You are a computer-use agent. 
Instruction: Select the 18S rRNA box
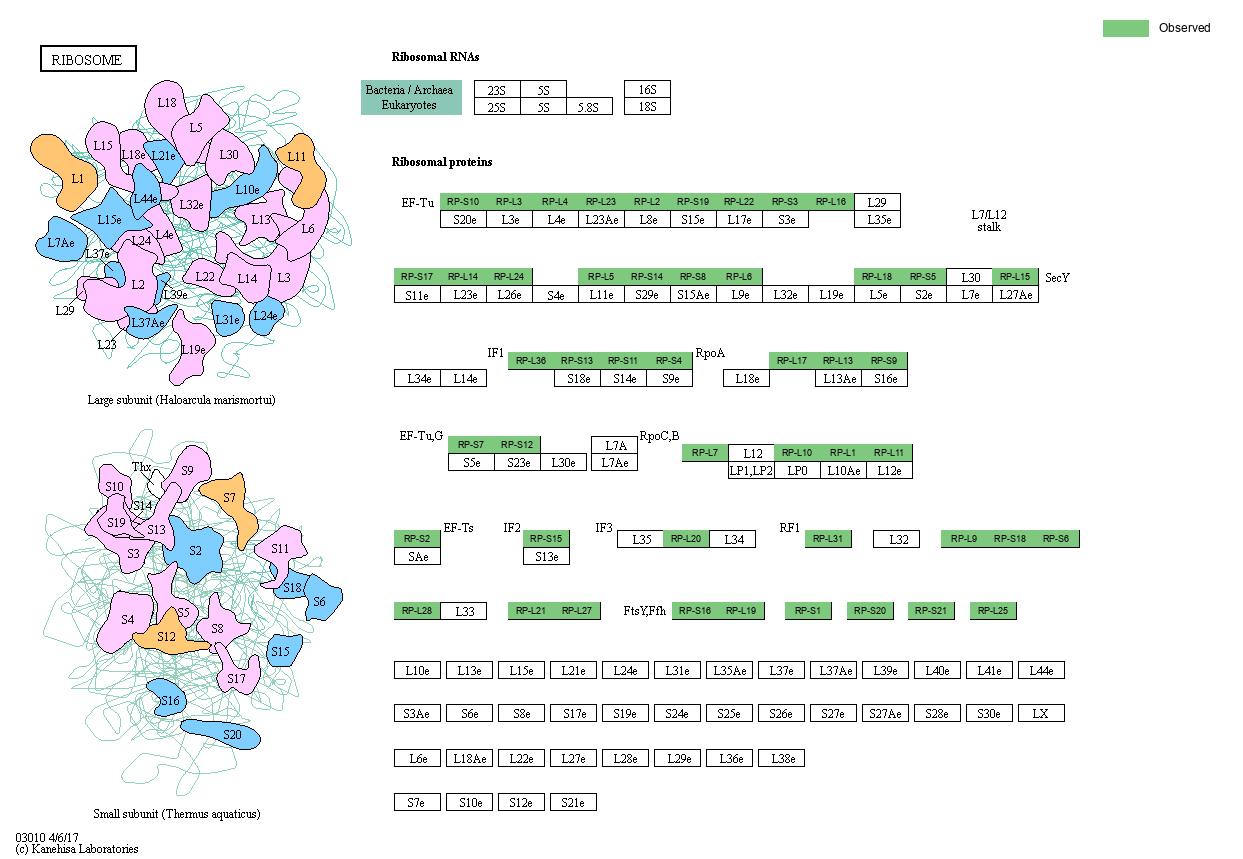[x=647, y=106]
